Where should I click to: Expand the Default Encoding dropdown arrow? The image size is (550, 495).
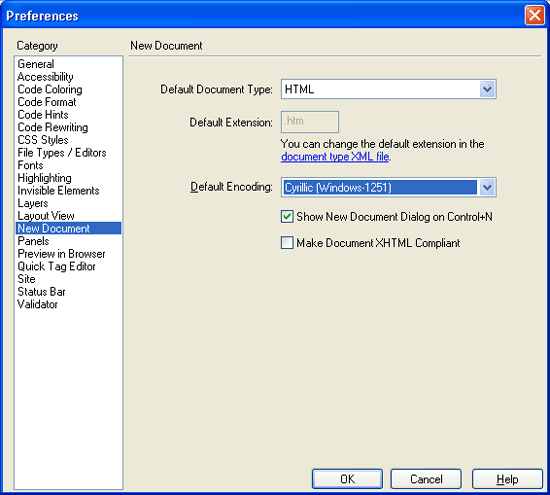click(487, 187)
